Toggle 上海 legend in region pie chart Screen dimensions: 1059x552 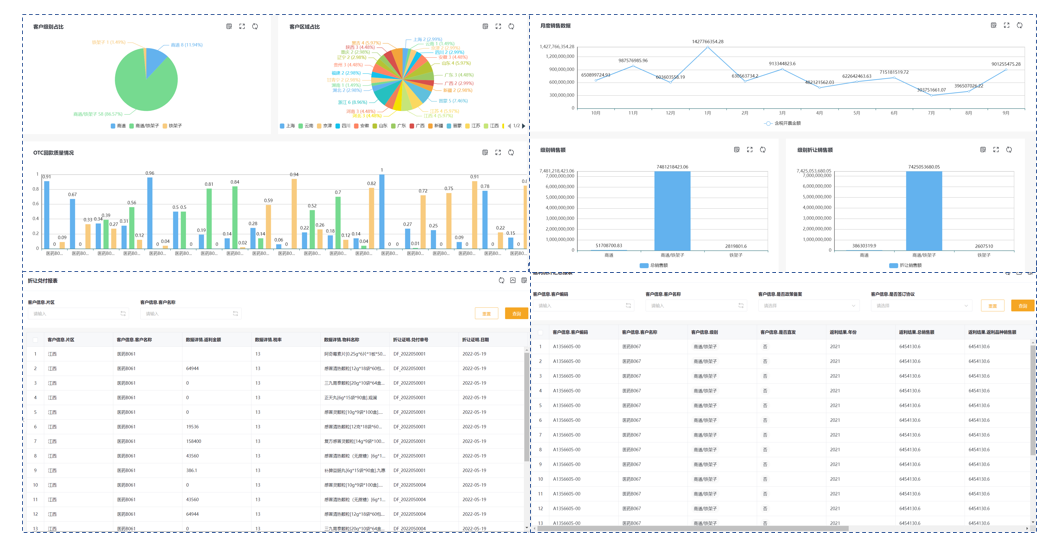[x=287, y=126]
